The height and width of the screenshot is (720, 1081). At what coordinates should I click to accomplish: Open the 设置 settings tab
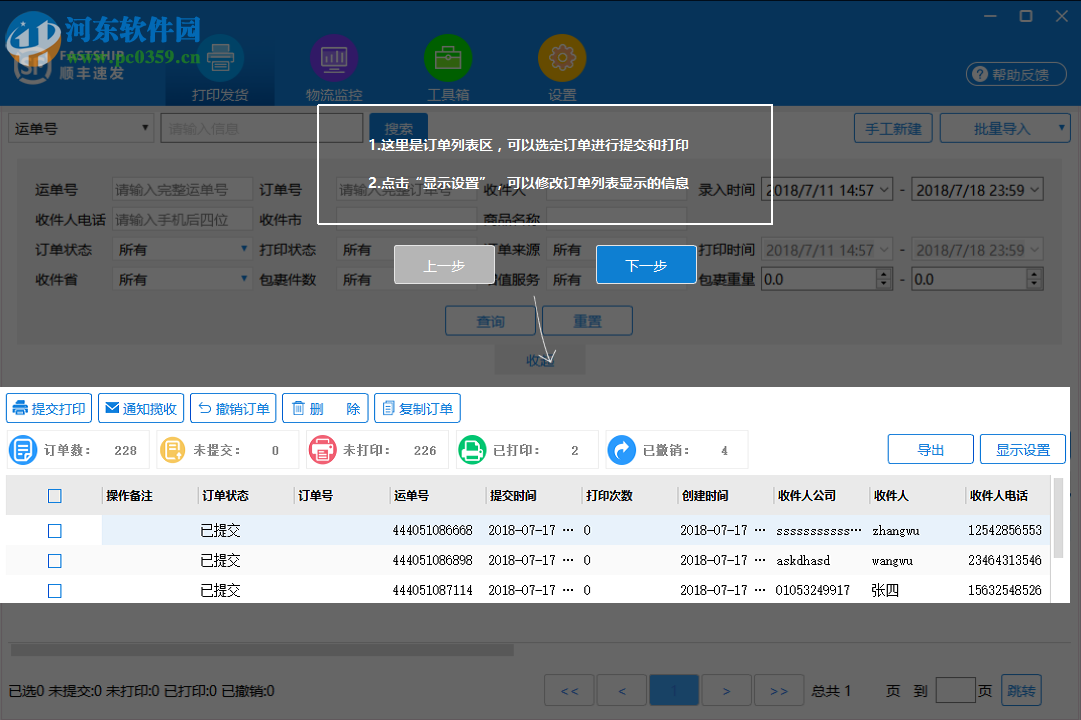point(562,57)
